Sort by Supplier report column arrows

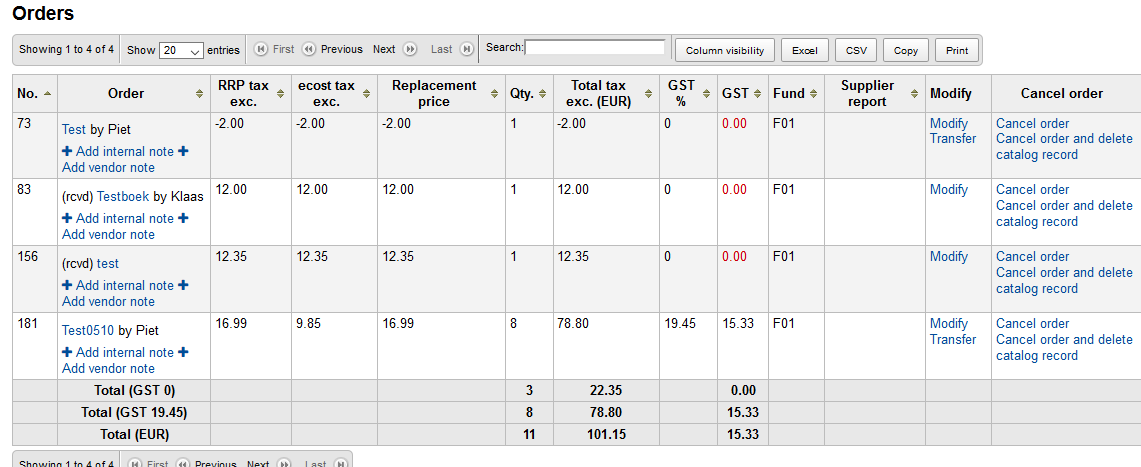pyautogui.click(x=914, y=94)
